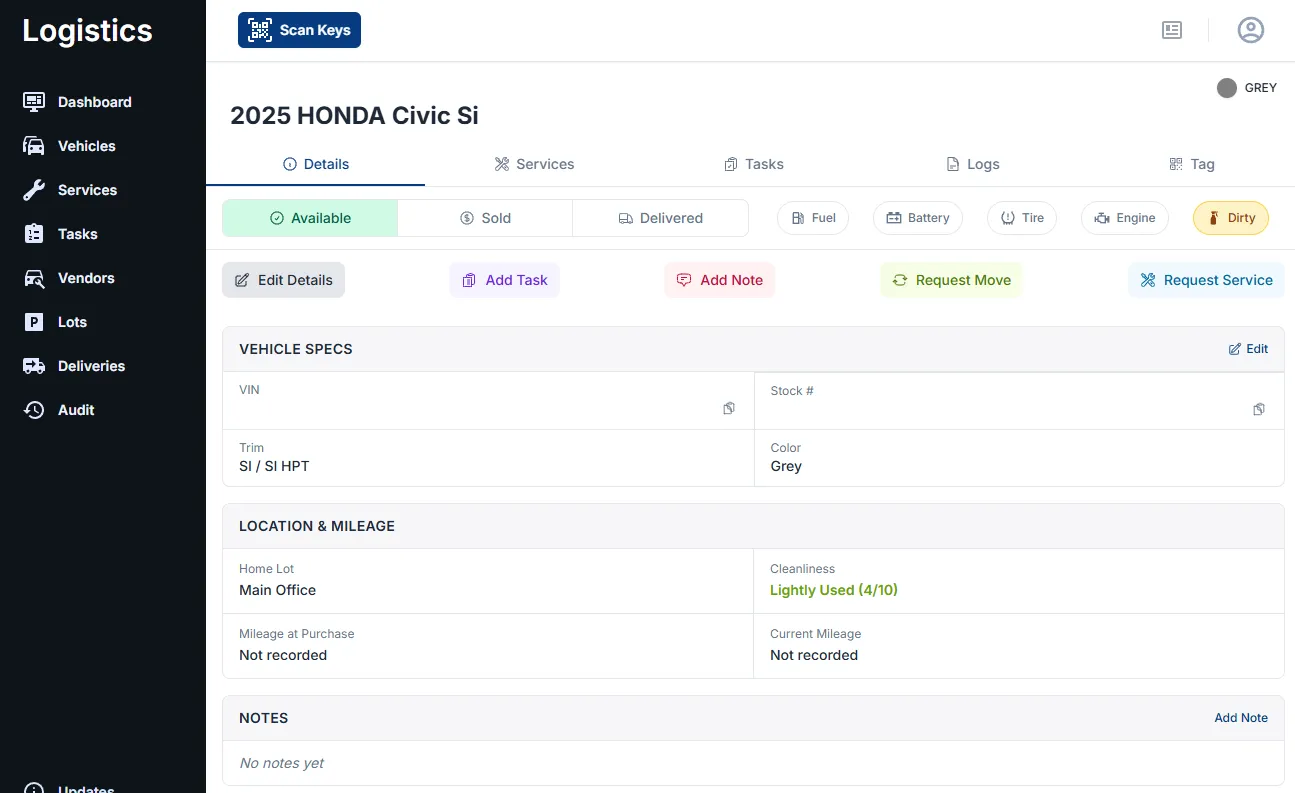Open the Audit sidebar page
This screenshot has height=793, width=1295.
59,410
